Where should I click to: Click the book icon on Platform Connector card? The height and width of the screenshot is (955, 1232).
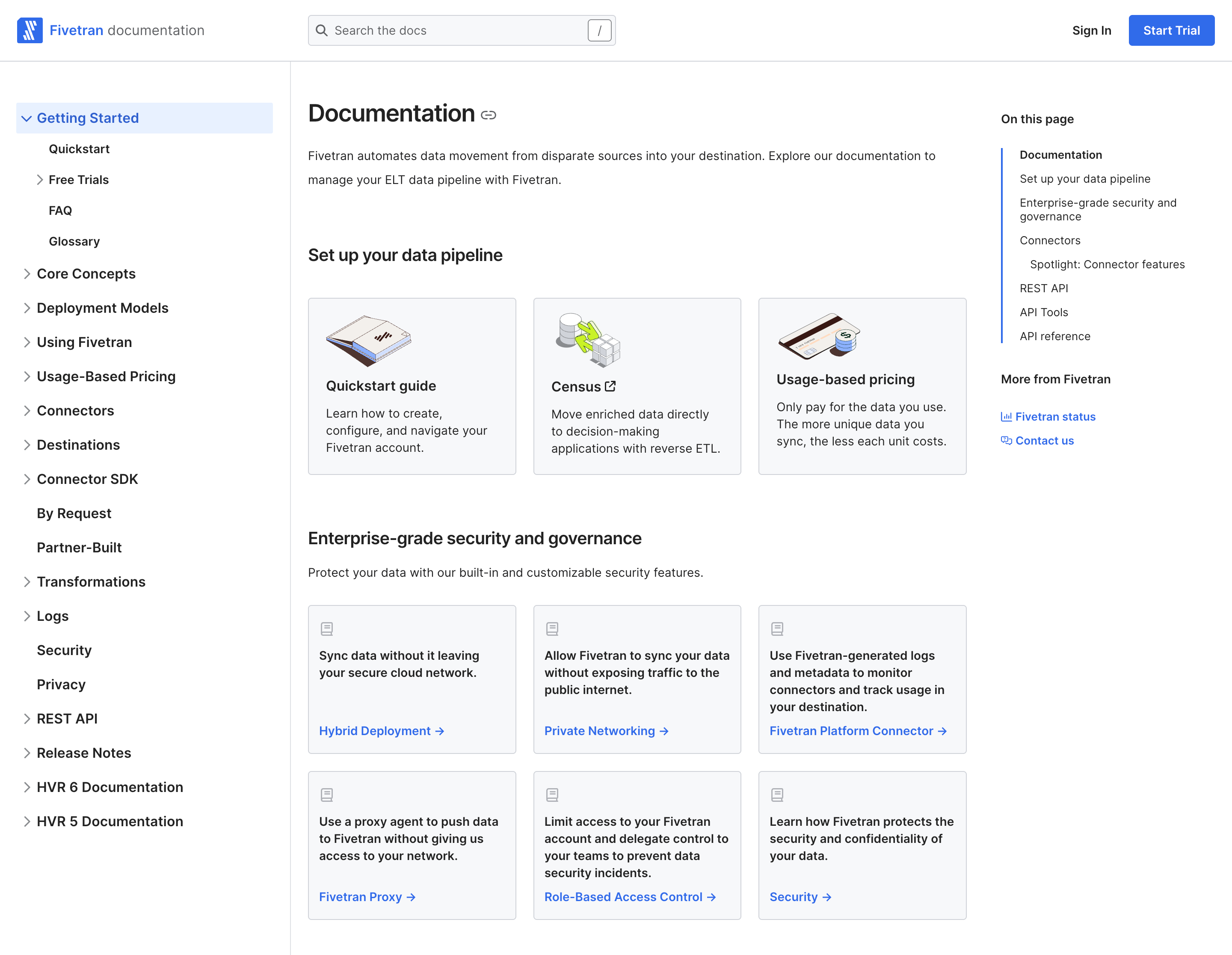tap(777, 629)
